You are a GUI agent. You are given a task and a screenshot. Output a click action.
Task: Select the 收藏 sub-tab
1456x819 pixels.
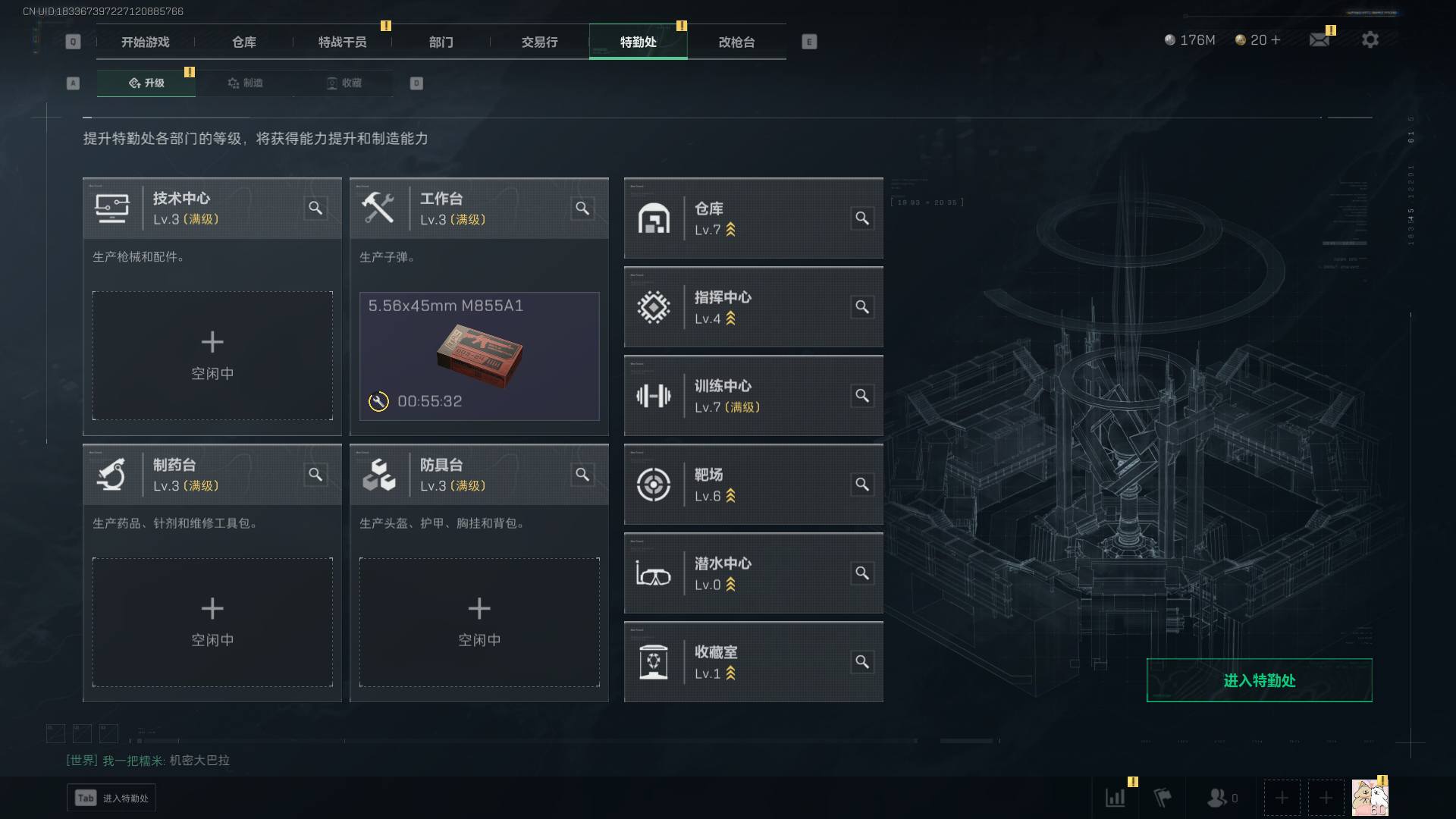(344, 83)
